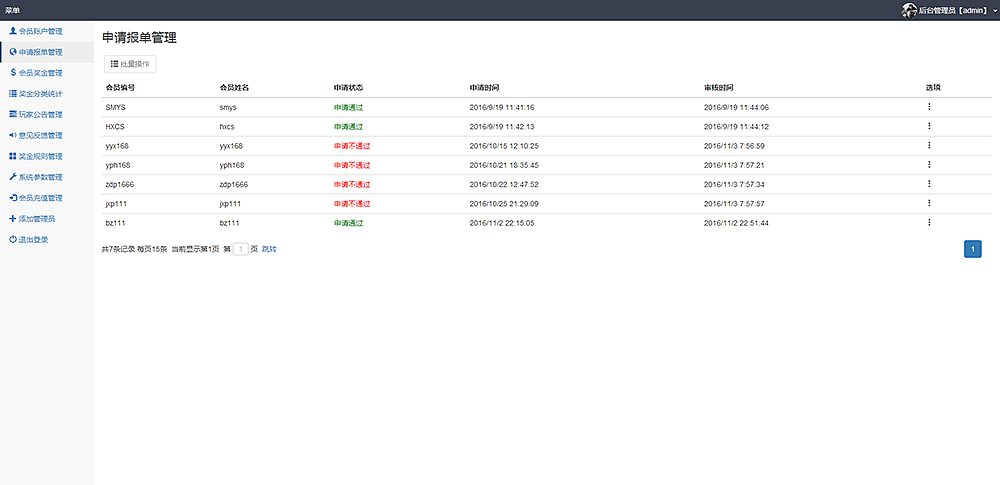
Task: Click the 审核时间 column header
Action: (719, 87)
